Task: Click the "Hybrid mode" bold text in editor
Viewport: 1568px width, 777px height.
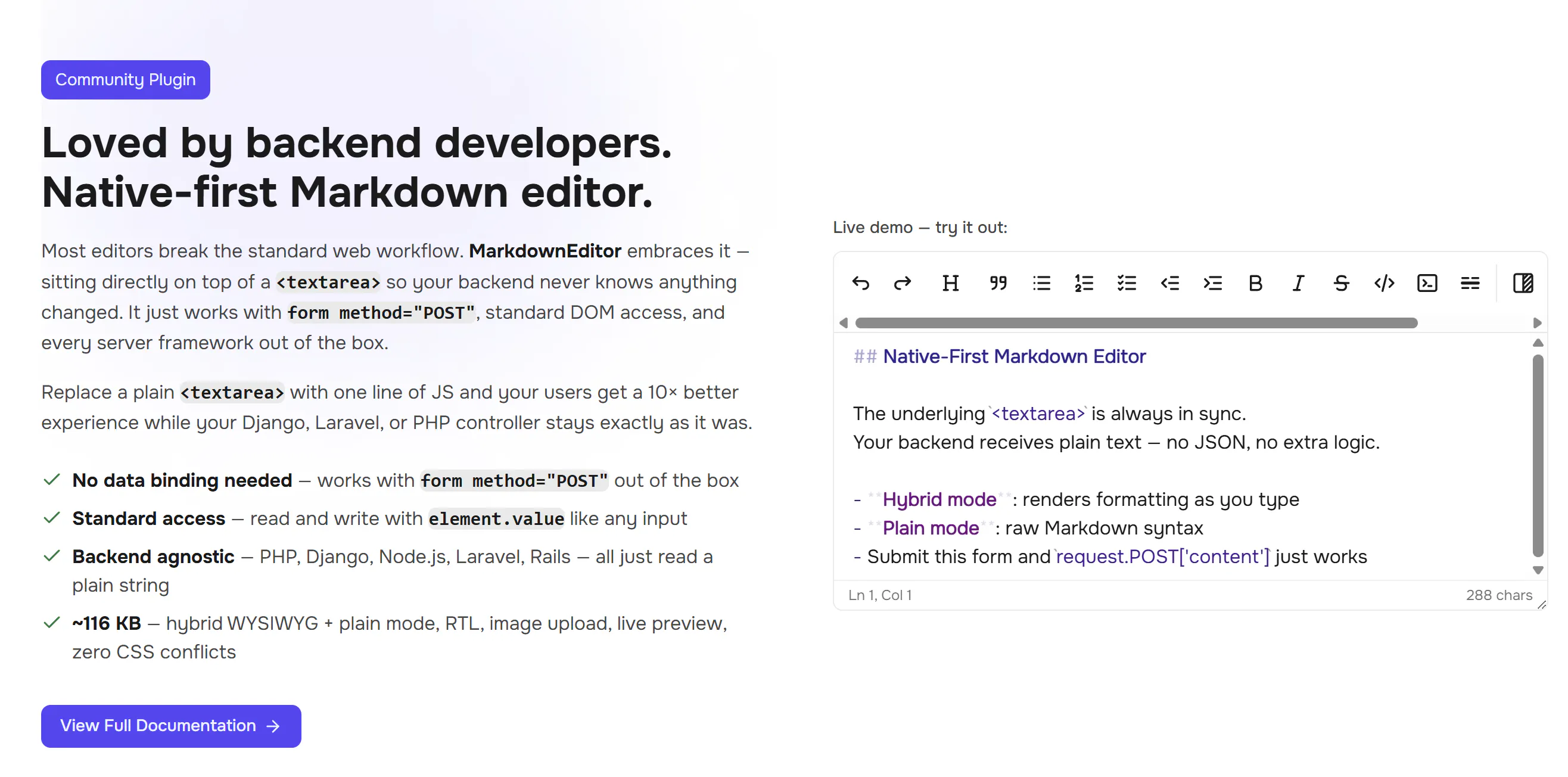Action: 939,499
